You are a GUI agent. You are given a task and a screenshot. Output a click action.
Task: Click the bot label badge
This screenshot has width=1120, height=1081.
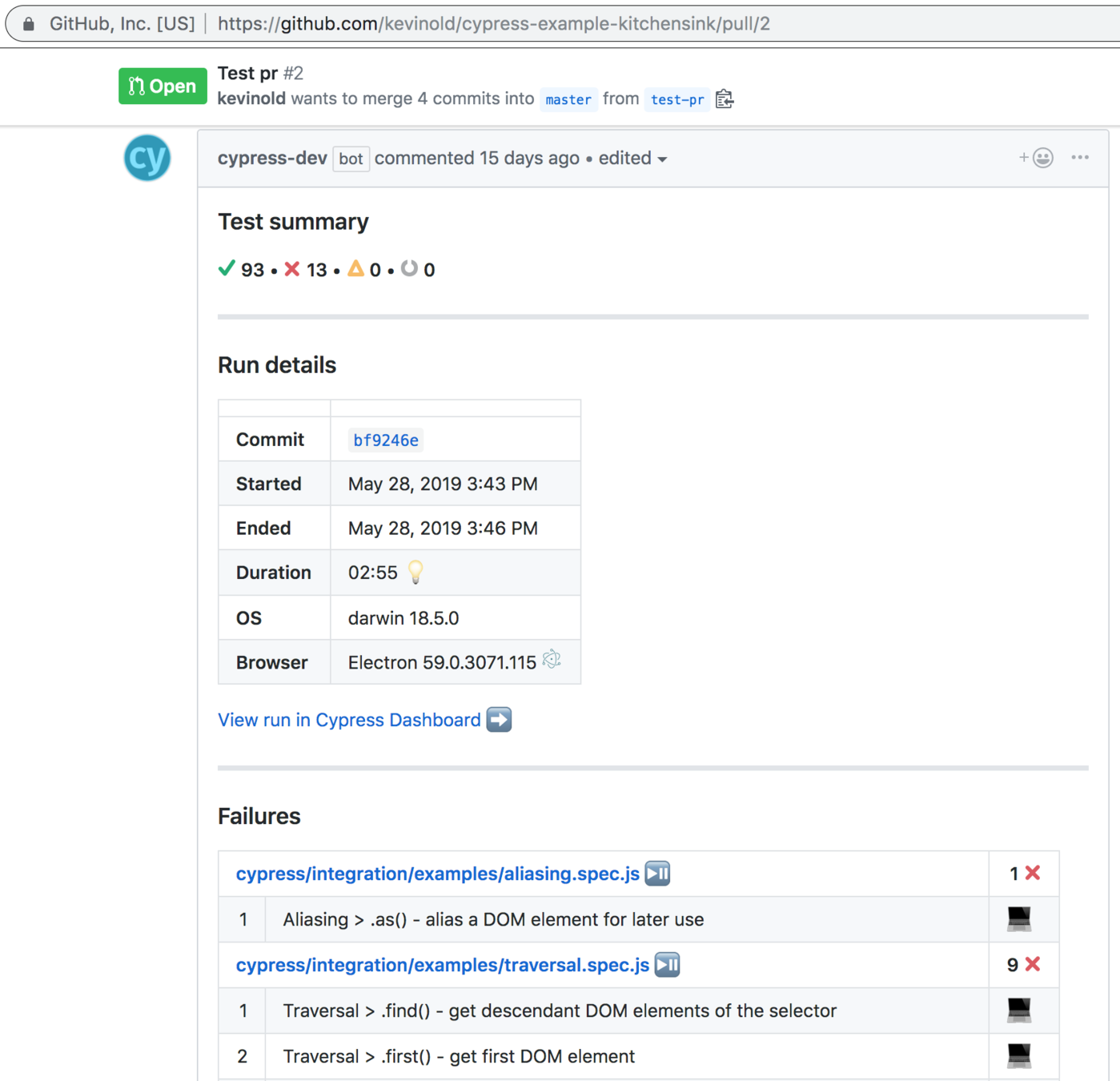point(351,159)
